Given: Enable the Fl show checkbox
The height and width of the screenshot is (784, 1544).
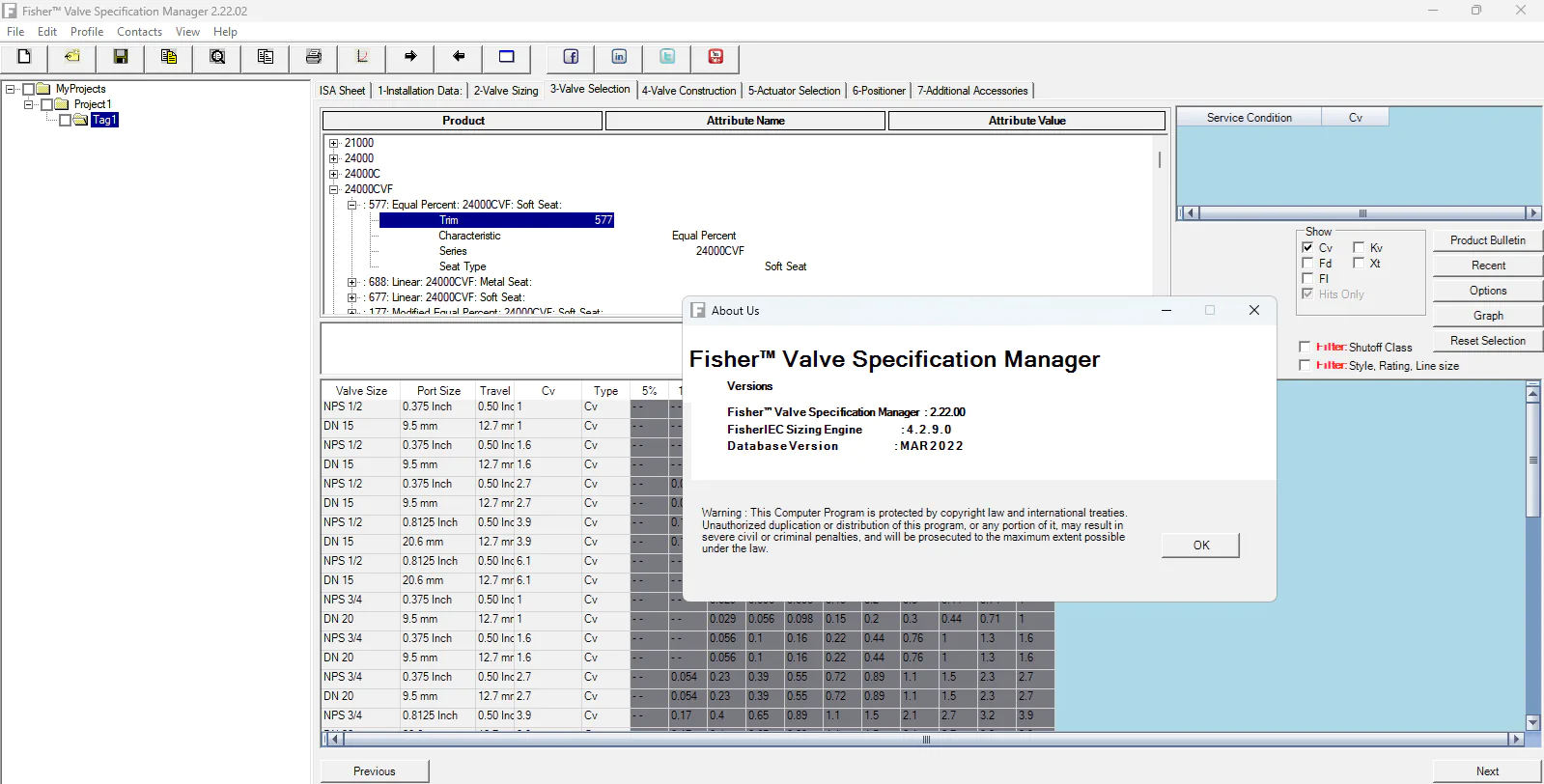Looking at the screenshot, I should 1307,278.
